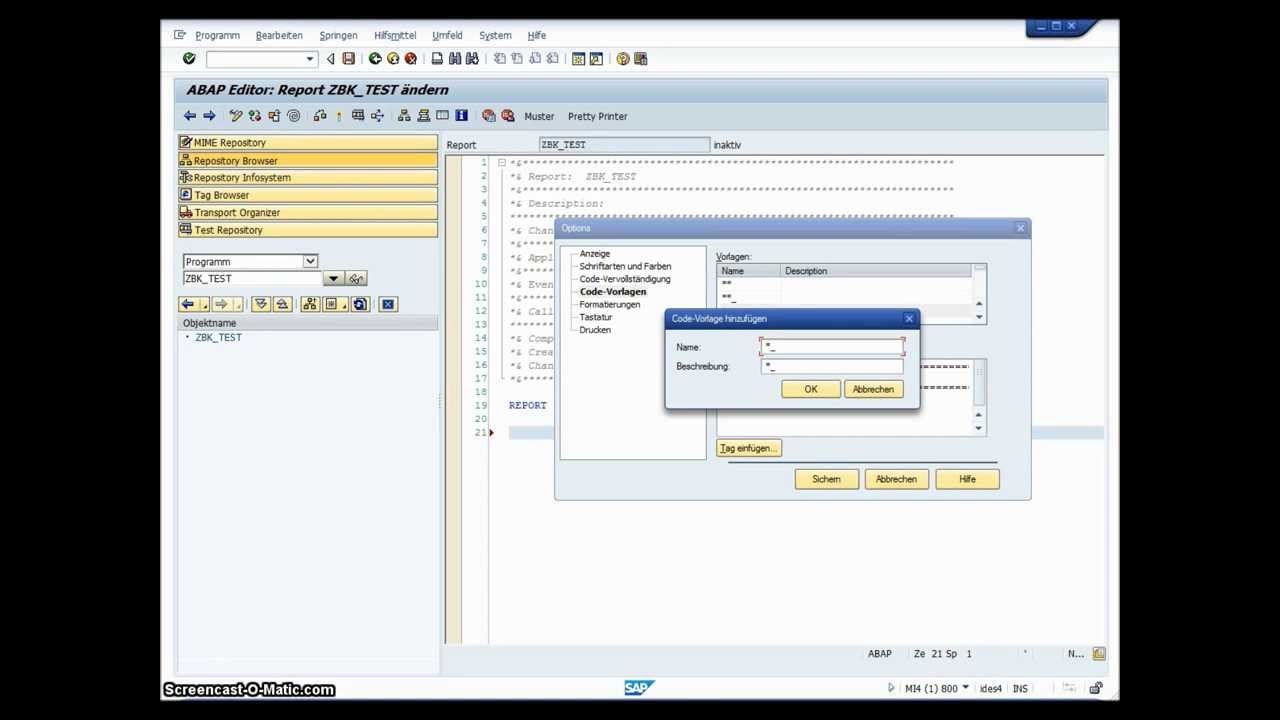This screenshot has width=1280, height=720.
Task: Open the SAP window menu icon left of Programm
Action: [180, 35]
